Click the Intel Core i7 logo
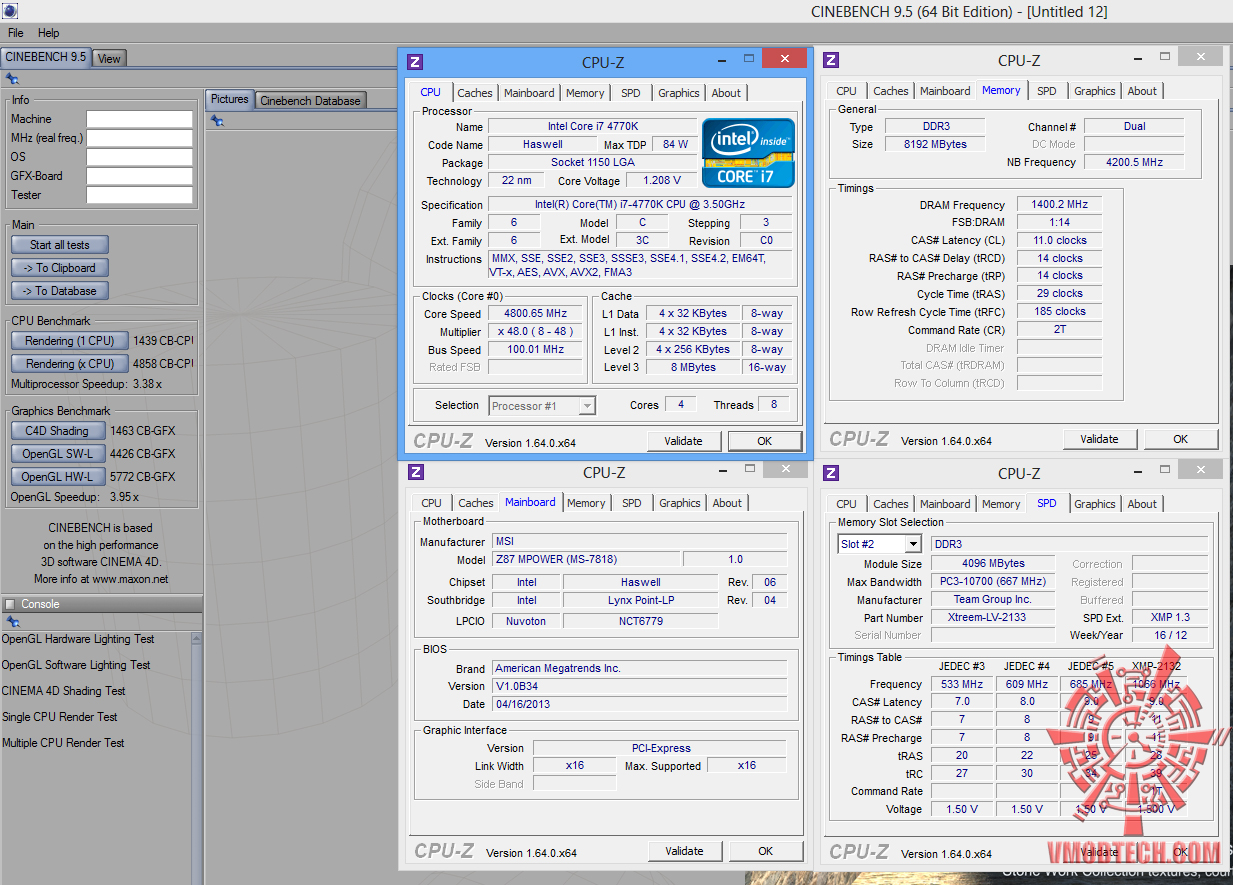 tap(748, 152)
